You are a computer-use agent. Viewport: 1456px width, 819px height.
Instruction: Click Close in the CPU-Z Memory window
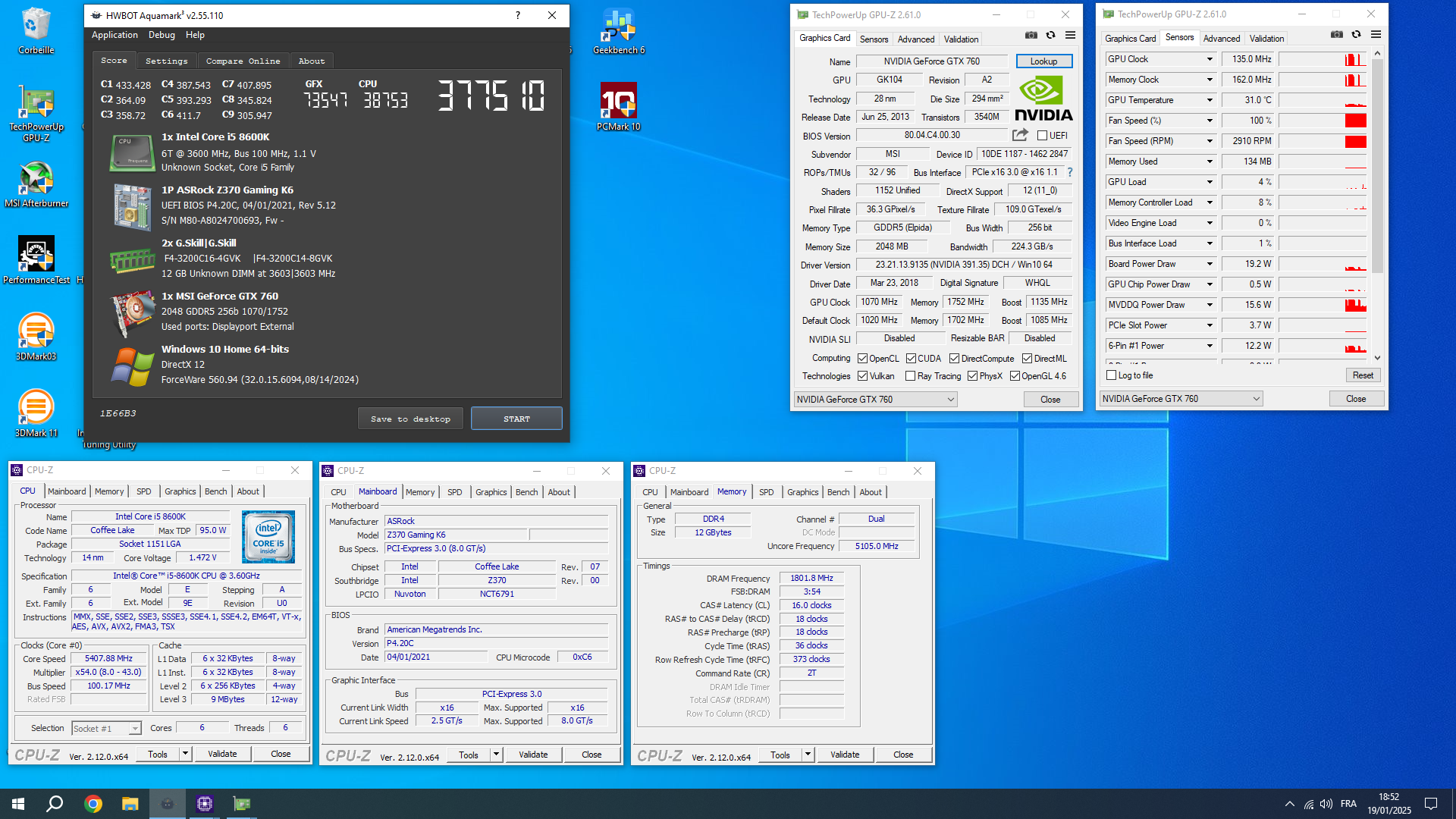tap(903, 755)
